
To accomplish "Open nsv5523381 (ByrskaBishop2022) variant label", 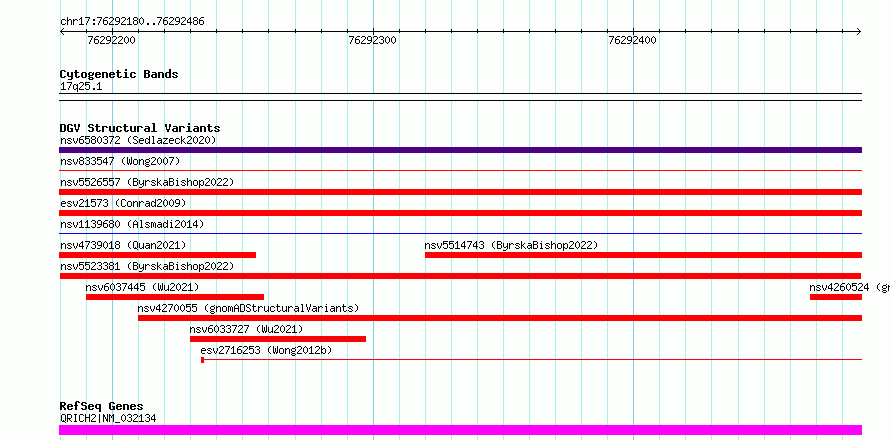I will click(147, 266).
